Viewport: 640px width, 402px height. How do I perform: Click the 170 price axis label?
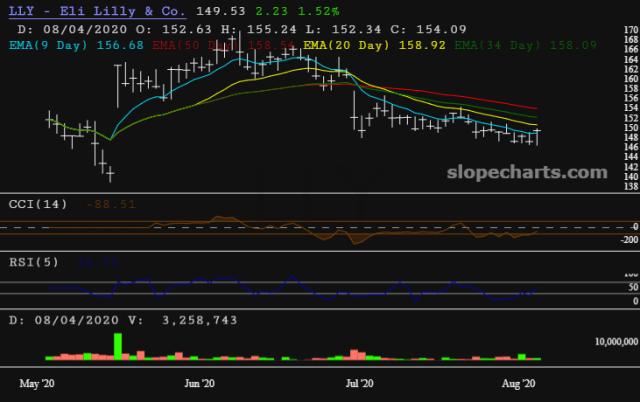(x=629, y=32)
